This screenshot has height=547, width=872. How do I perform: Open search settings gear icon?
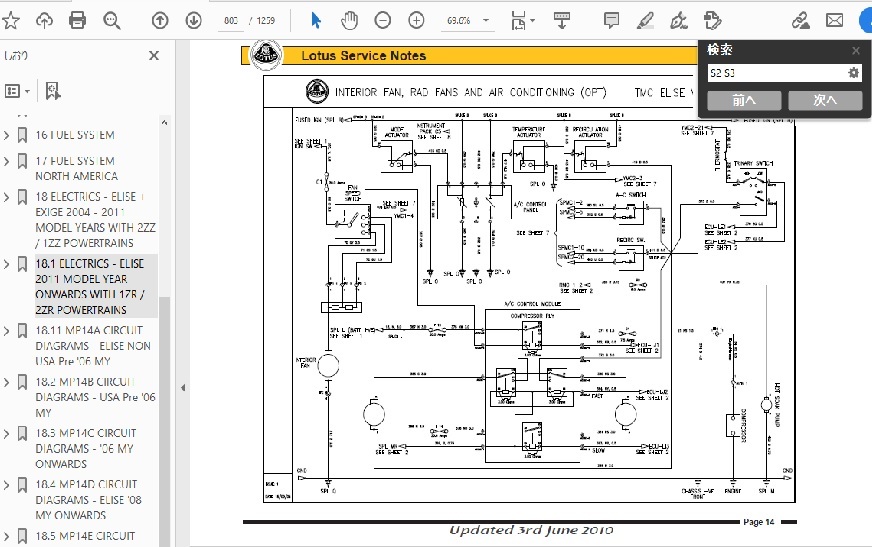(854, 73)
